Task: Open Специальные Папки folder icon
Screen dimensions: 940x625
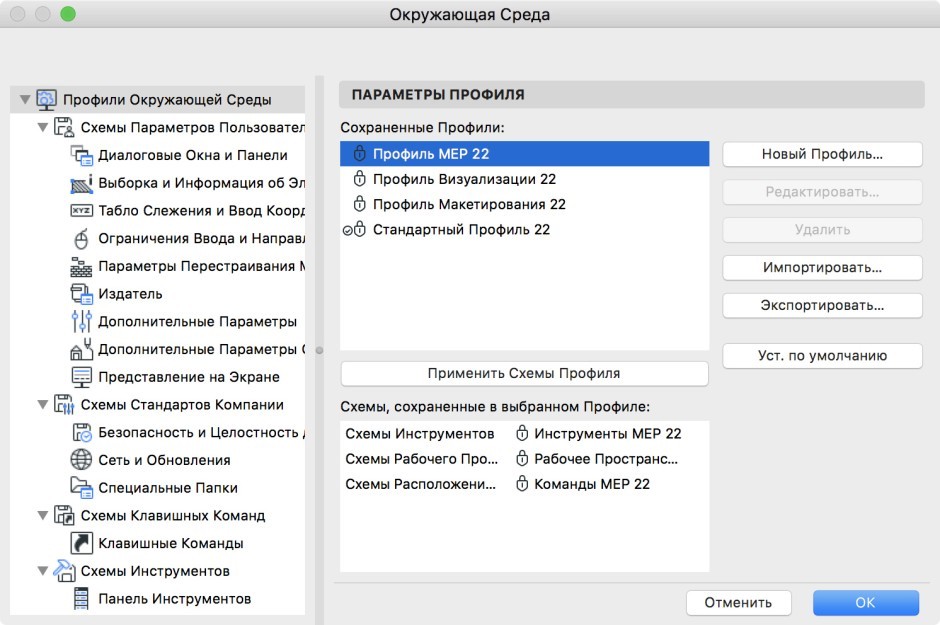Action: click(x=82, y=488)
